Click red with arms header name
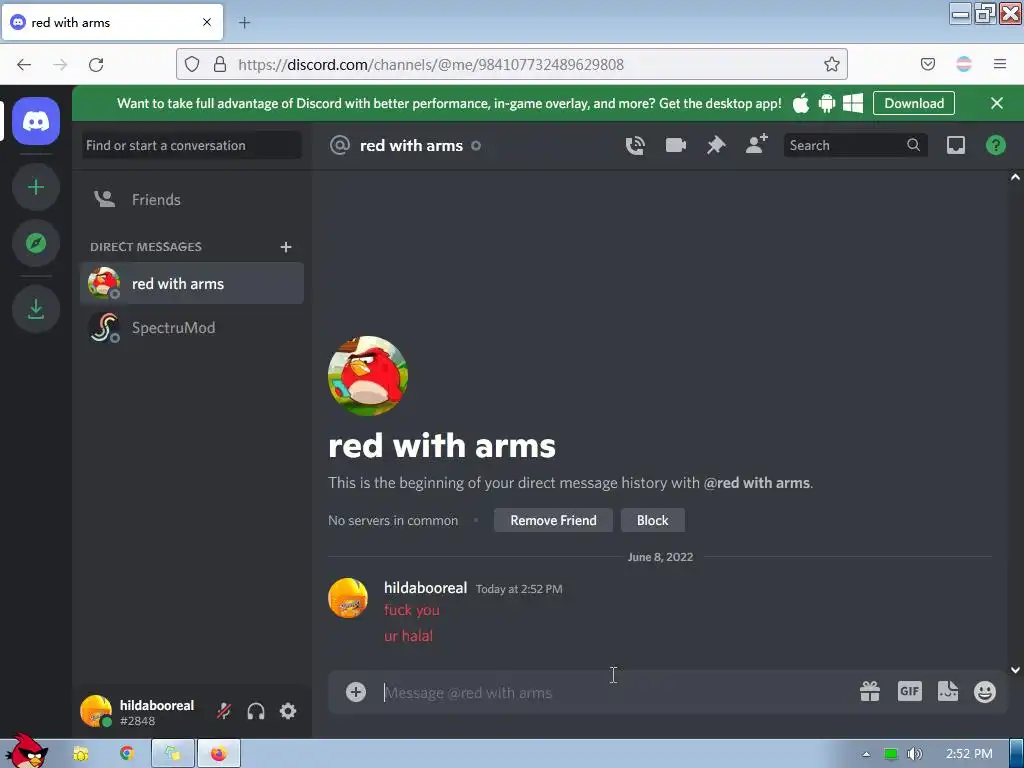The image size is (1024, 768). tap(411, 145)
